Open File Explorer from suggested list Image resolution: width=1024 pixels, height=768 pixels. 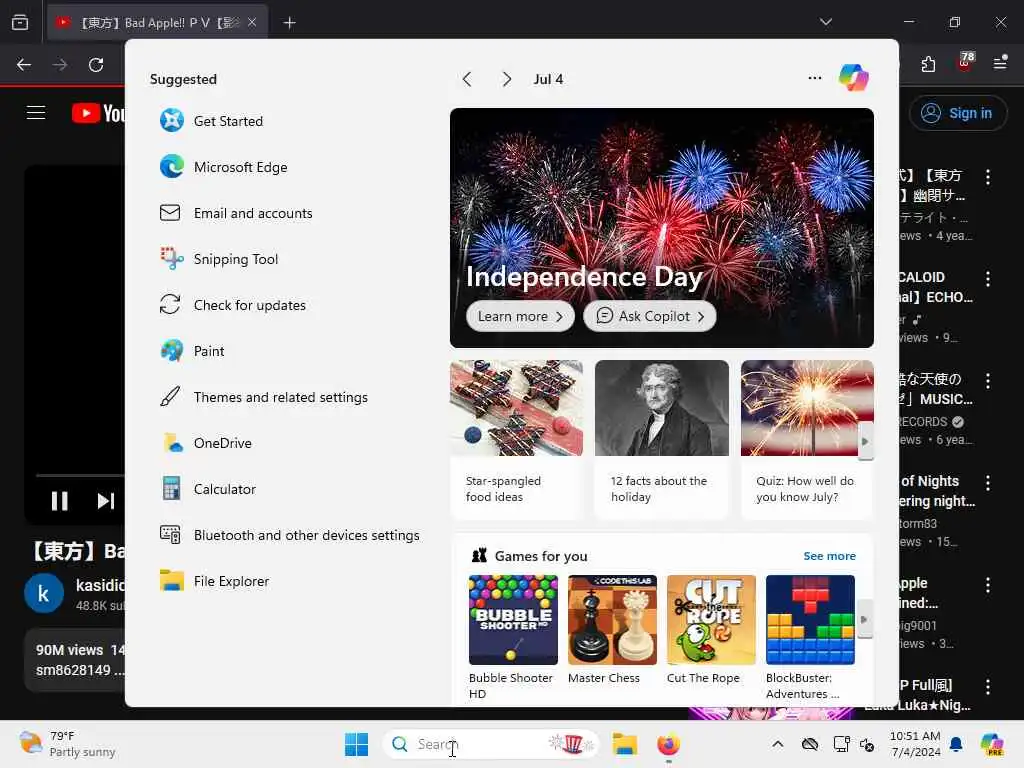click(x=214, y=581)
